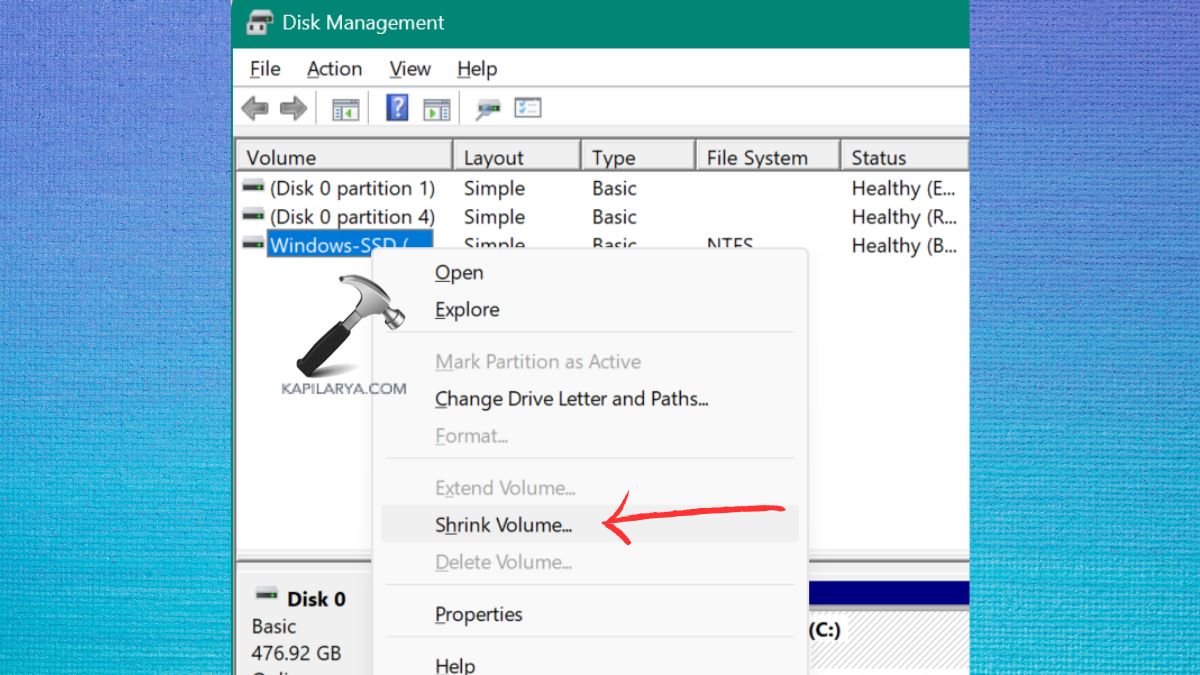Click the checklist Settings toolbar icon
Image resolution: width=1200 pixels, height=675 pixels.
528,107
